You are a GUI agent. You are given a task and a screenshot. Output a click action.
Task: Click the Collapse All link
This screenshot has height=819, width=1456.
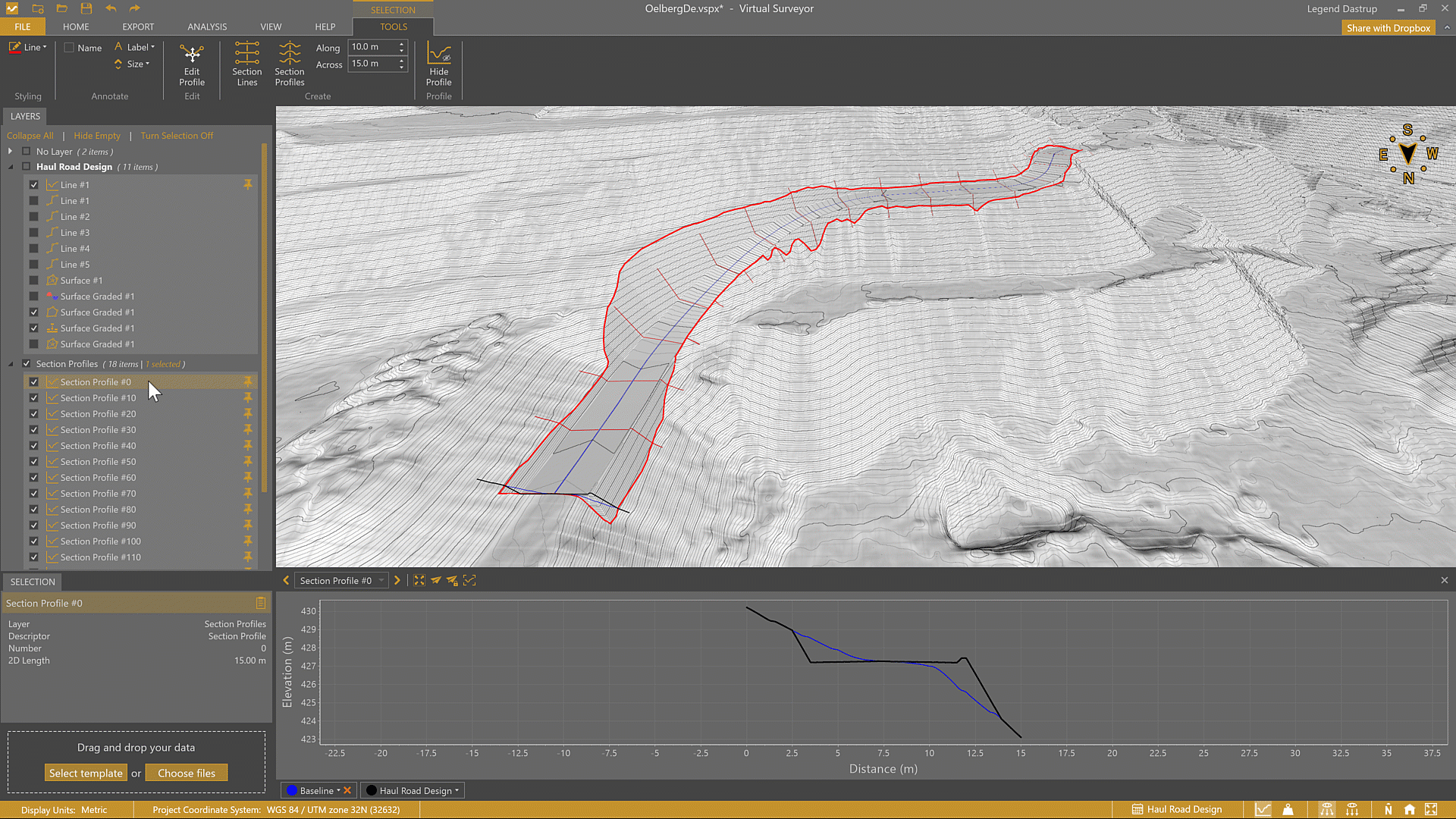[x=30, y=136]
